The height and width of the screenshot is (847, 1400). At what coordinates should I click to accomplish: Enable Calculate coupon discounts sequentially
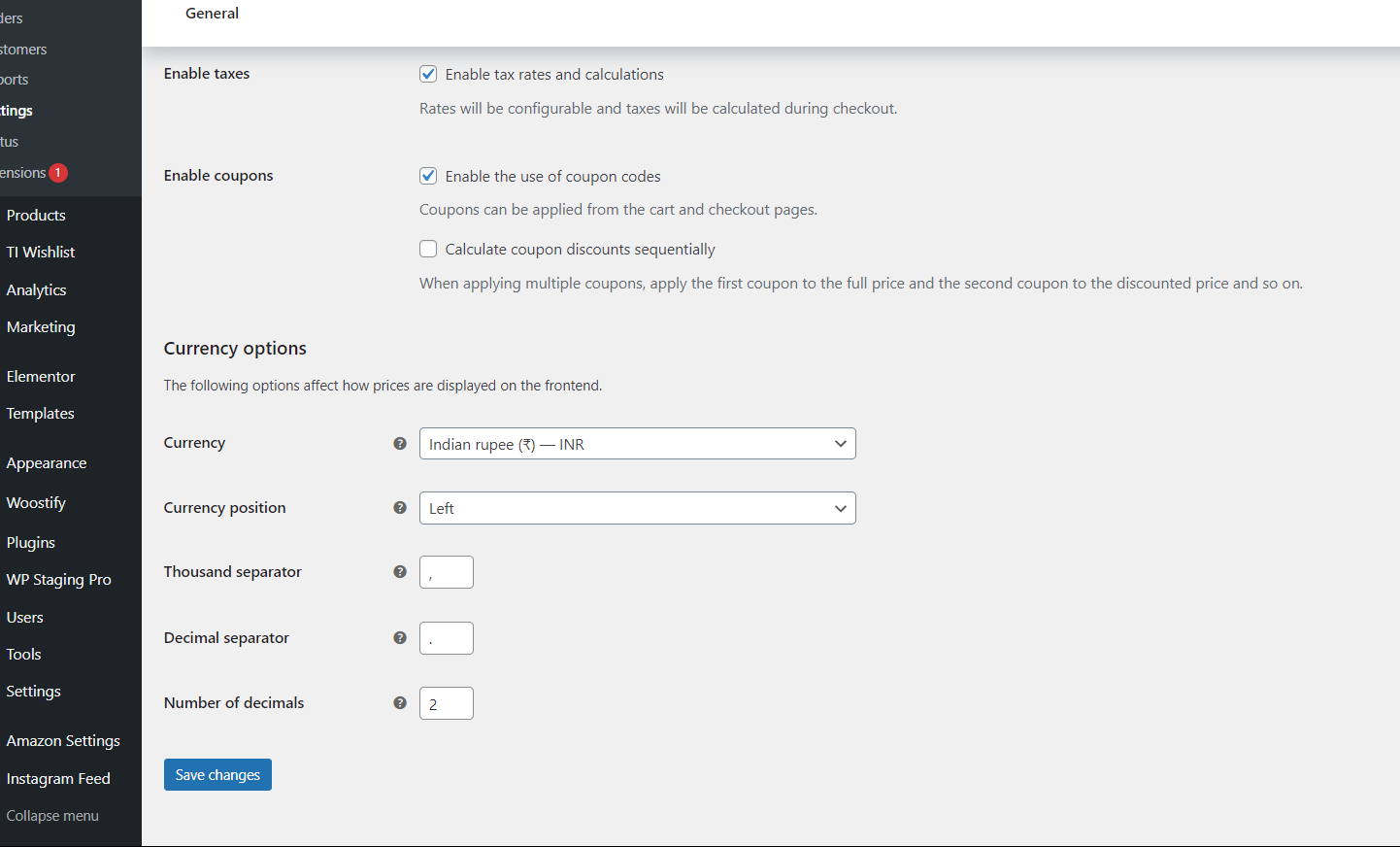tap(428, 249)
